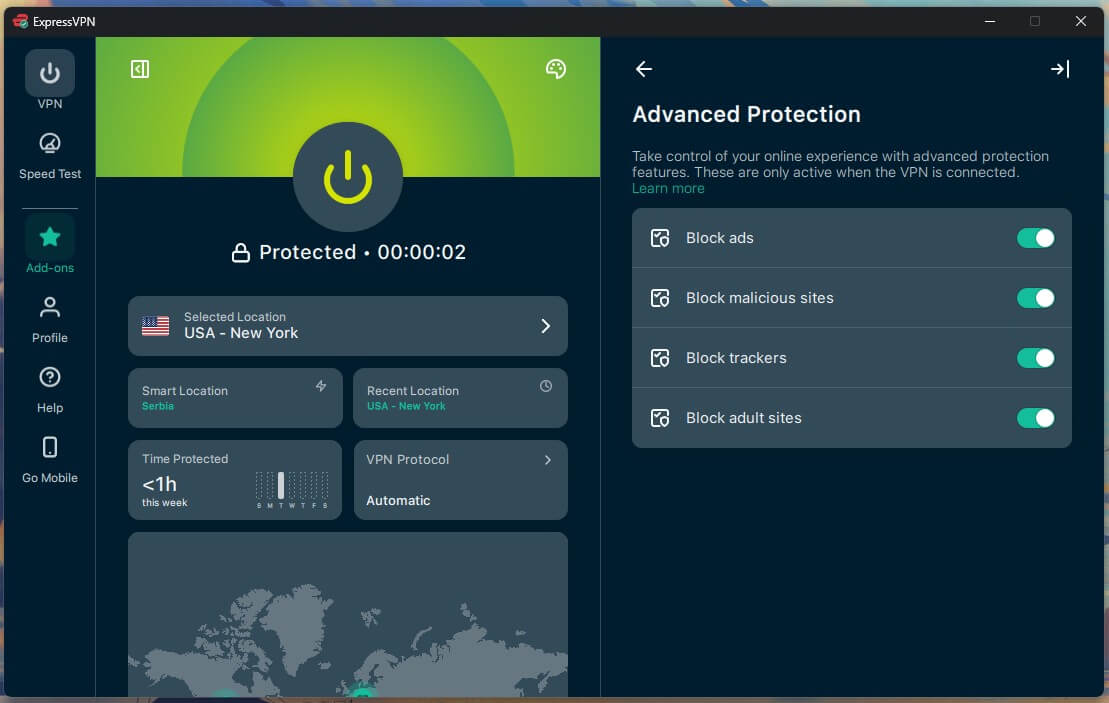Click the USA - New York selected location text
The height and width of the screenshot is (703, 1109).
241,333
